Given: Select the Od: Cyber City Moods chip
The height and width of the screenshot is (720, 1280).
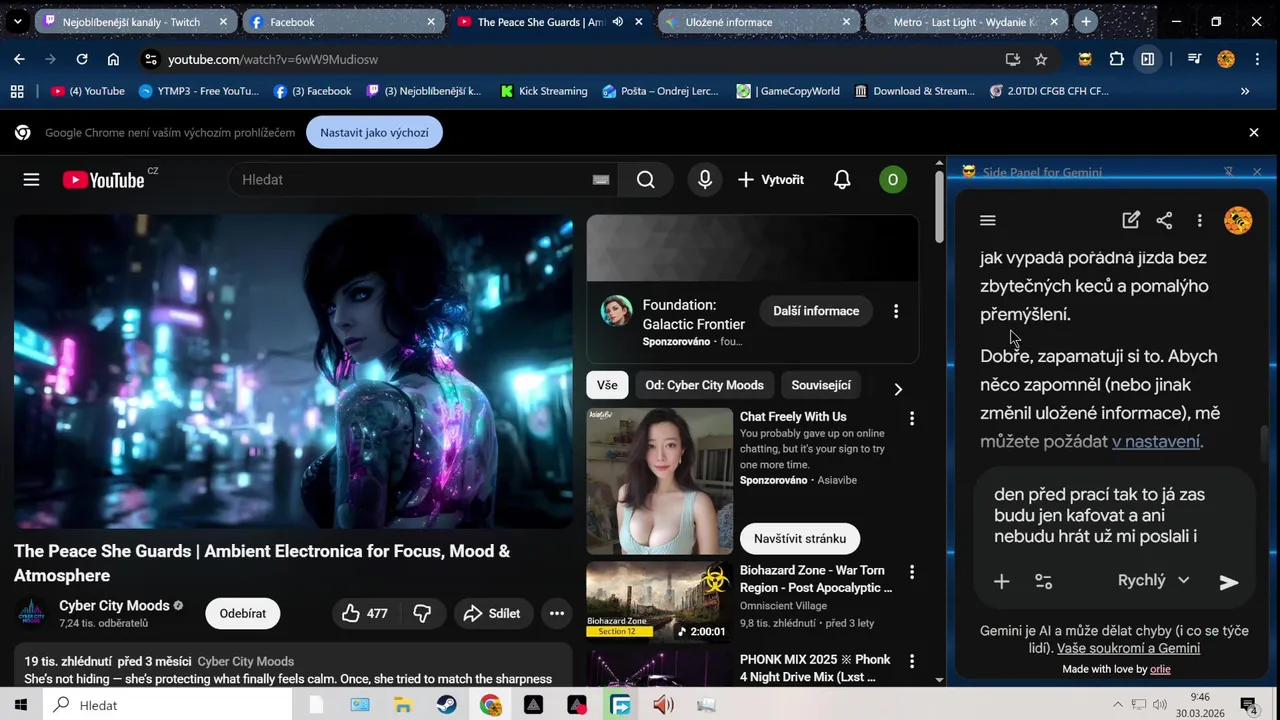Looking at the screenshot, I should [704, 385].
